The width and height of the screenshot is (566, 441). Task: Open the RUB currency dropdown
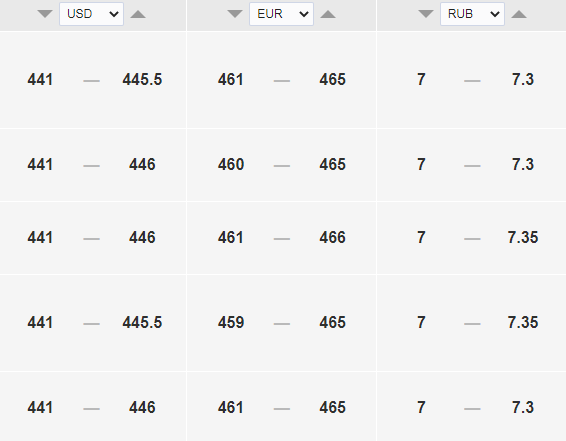[472, 14]
